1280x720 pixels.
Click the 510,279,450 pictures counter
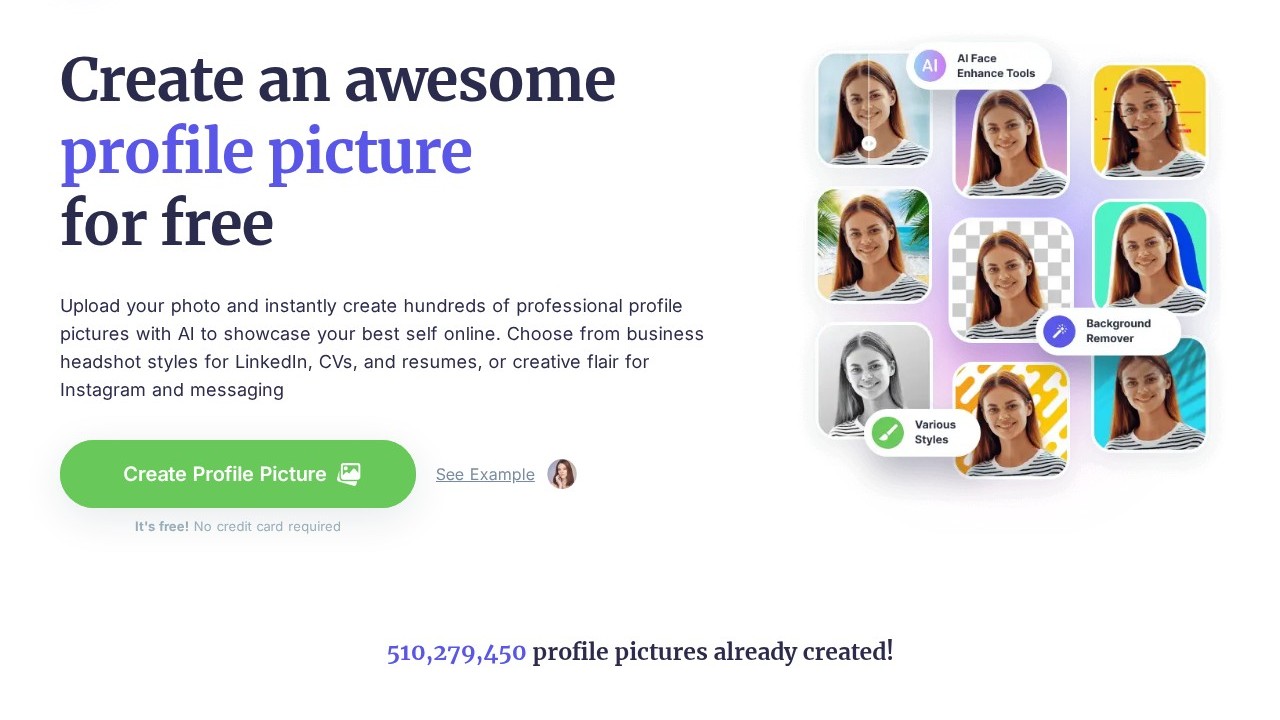point(456,653)
